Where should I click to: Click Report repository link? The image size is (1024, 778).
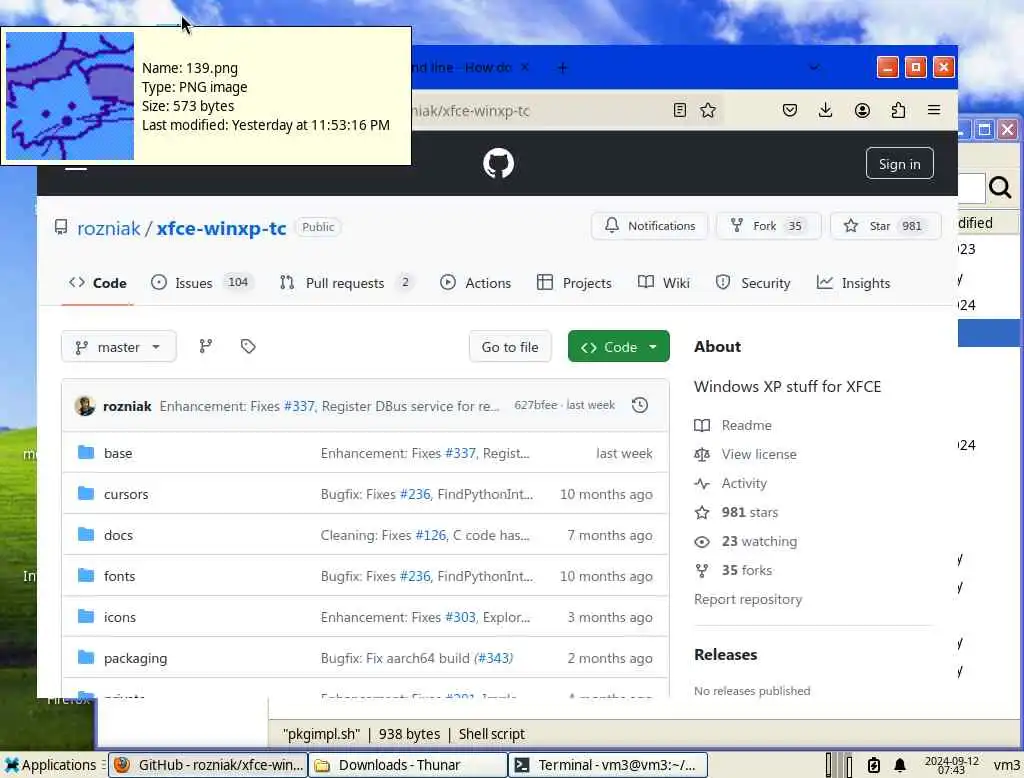point(748,599)
